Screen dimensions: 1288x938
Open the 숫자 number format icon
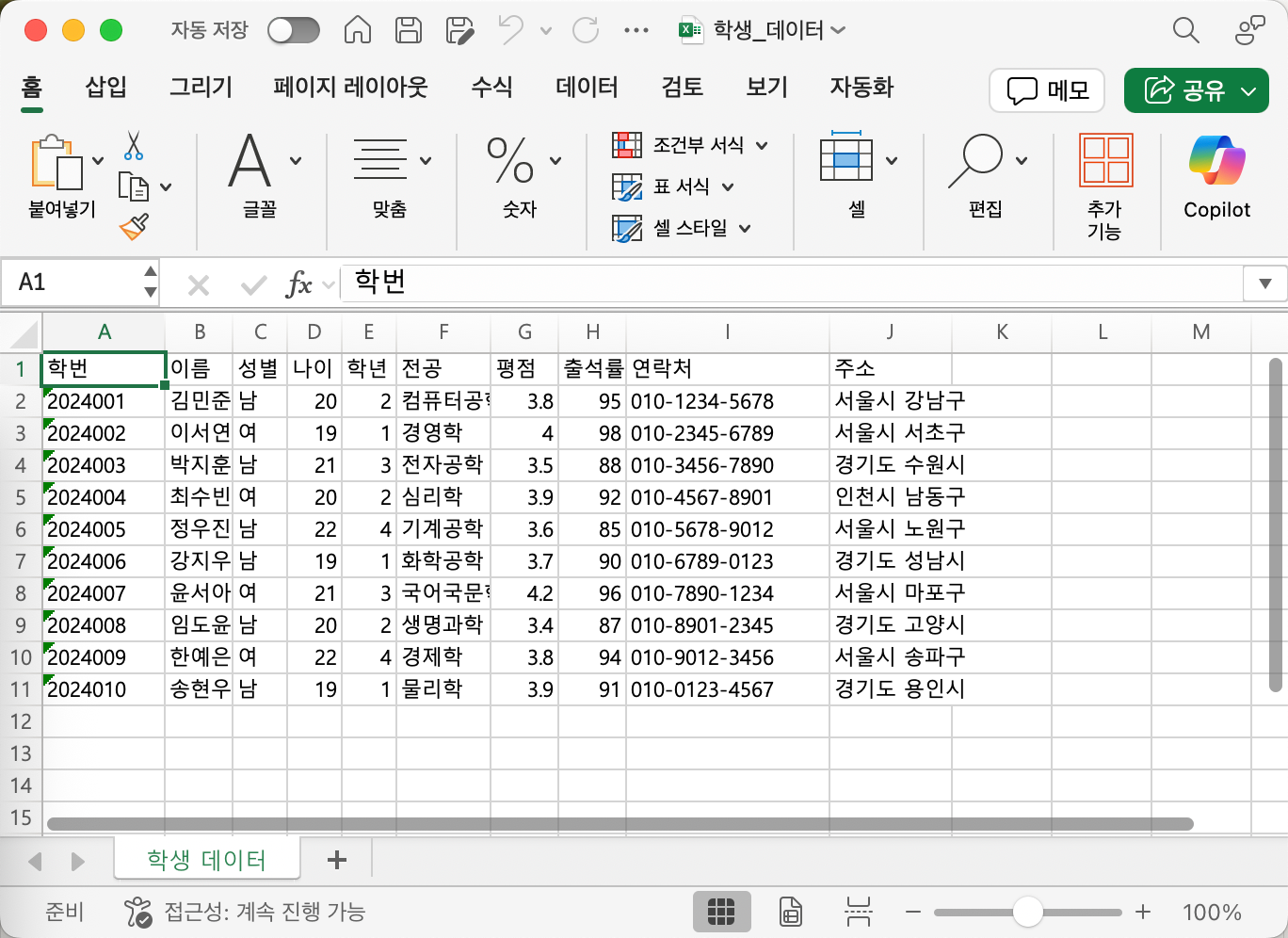510,160
